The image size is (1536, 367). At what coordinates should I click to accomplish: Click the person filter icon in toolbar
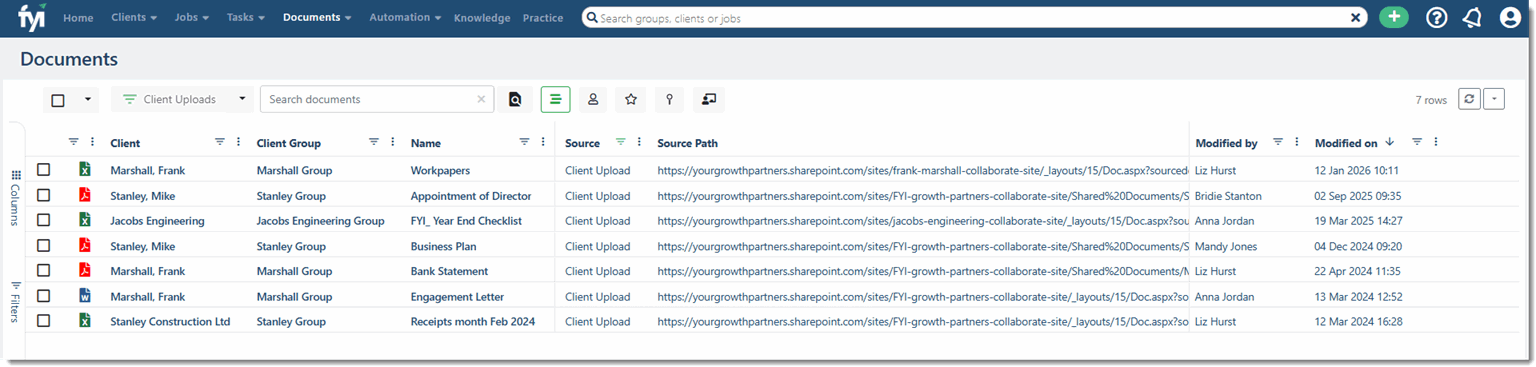click(x=593, y=99)
